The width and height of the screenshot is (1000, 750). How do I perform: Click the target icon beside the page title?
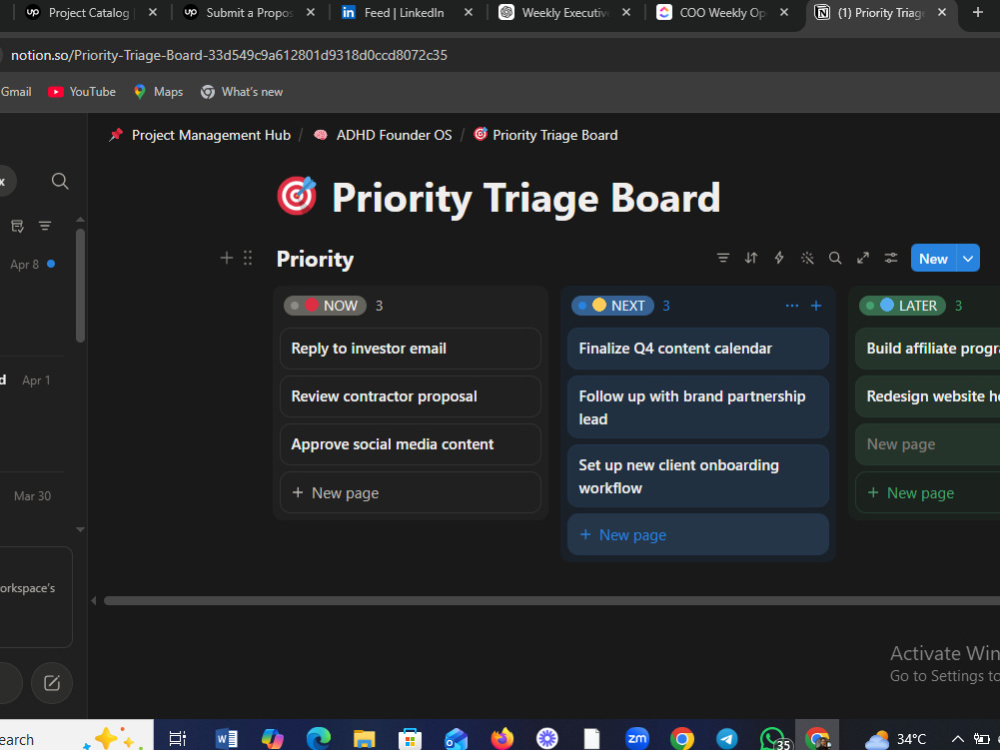pyautogui.click(x=297, y=196)
